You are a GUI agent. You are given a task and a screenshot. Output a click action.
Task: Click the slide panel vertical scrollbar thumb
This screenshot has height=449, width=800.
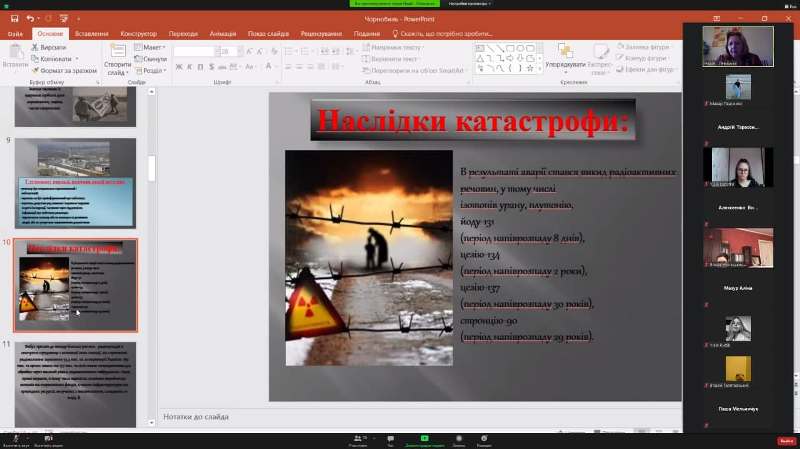152,168
